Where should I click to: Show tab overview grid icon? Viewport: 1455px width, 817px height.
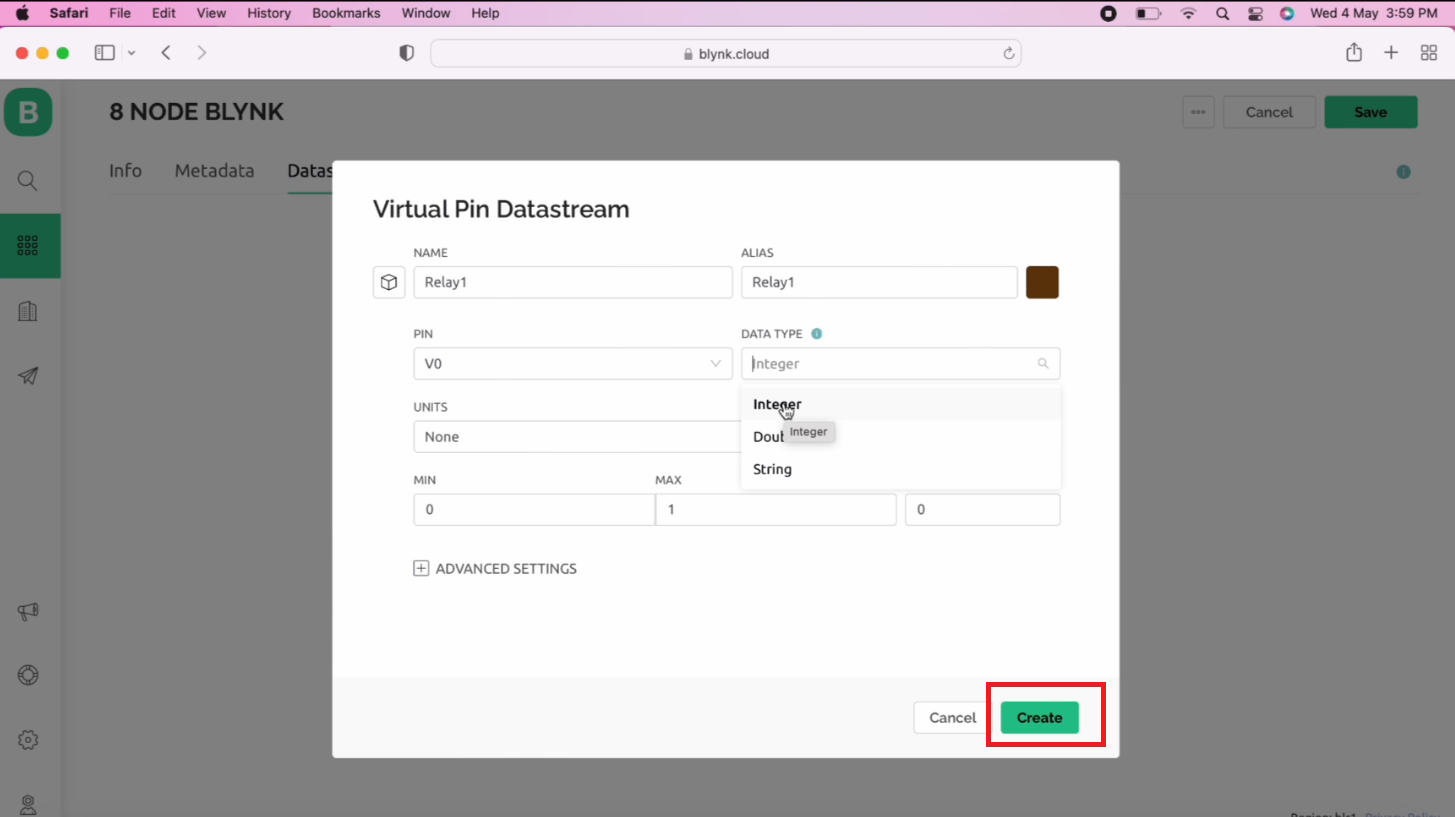[1429, 53]
